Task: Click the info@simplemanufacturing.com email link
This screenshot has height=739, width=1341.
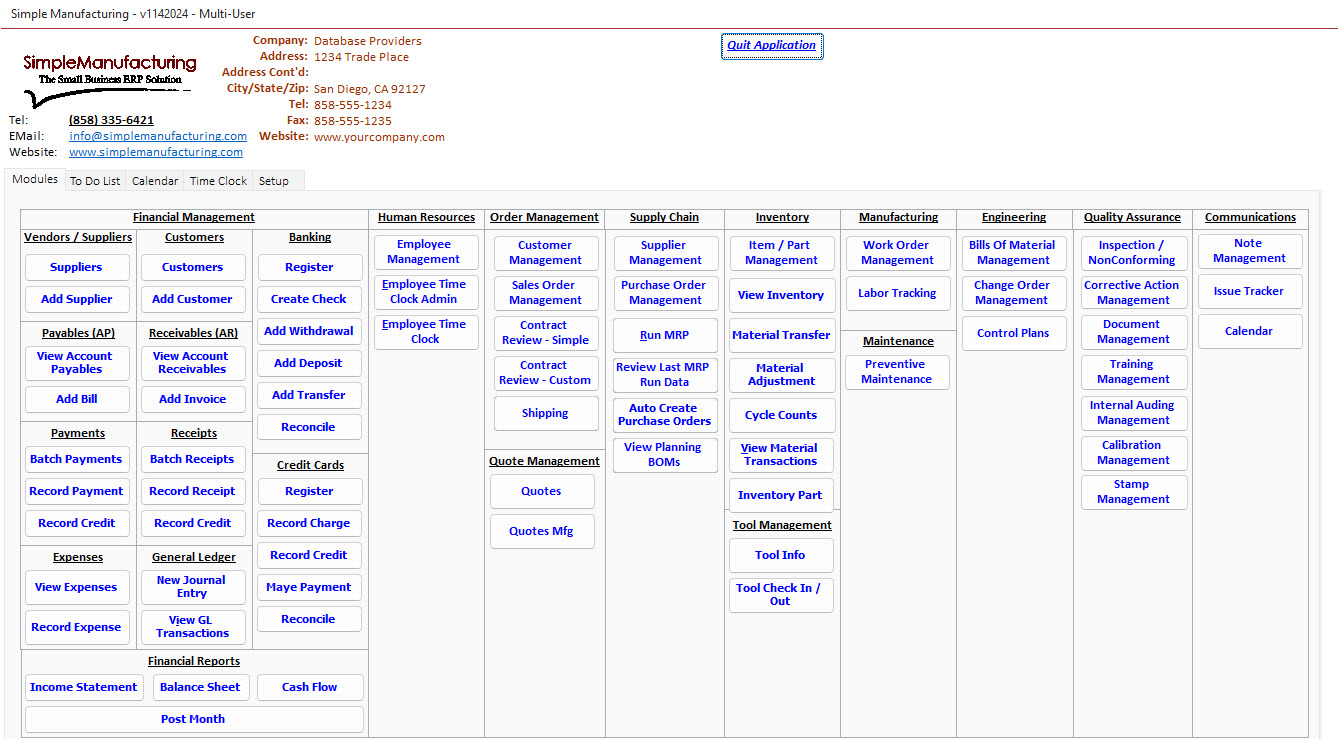Action: click(157, 136)
